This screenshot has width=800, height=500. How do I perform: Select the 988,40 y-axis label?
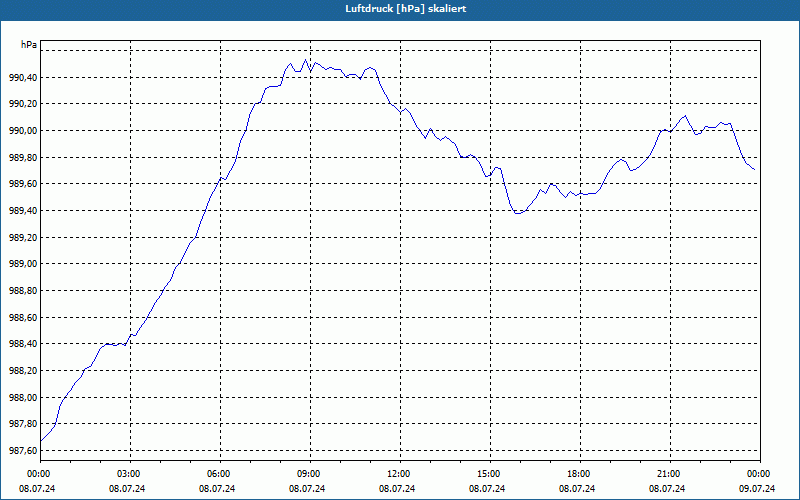click(22, 344)
